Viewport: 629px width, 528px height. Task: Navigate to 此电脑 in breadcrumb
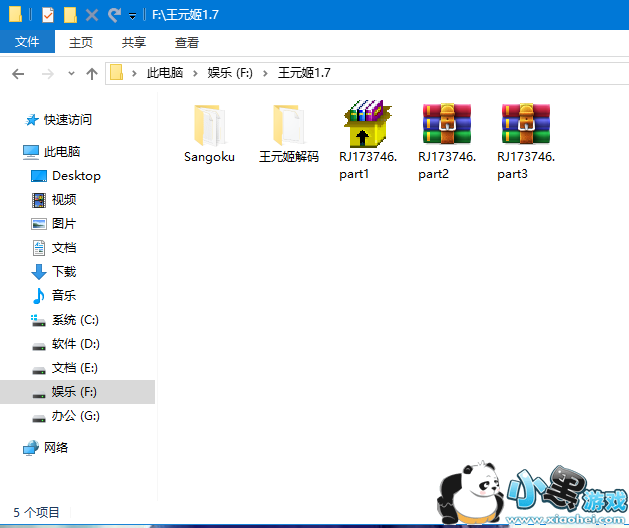165,73
